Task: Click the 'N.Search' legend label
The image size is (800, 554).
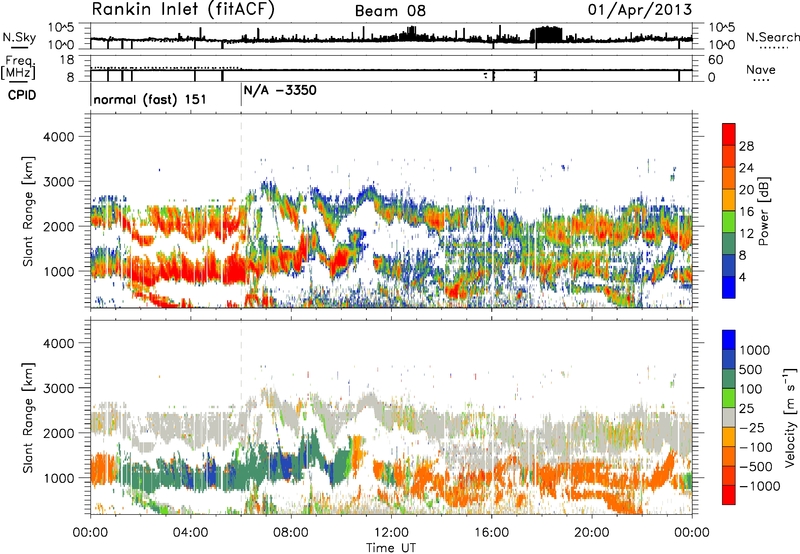Action: tap(772, 37)
